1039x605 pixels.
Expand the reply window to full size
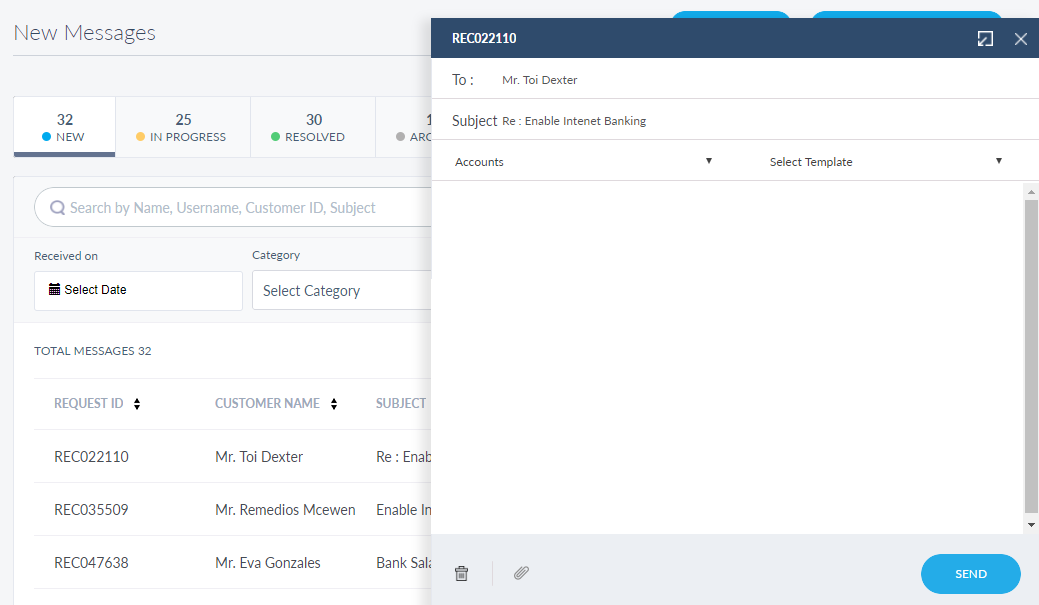(985, 39)
